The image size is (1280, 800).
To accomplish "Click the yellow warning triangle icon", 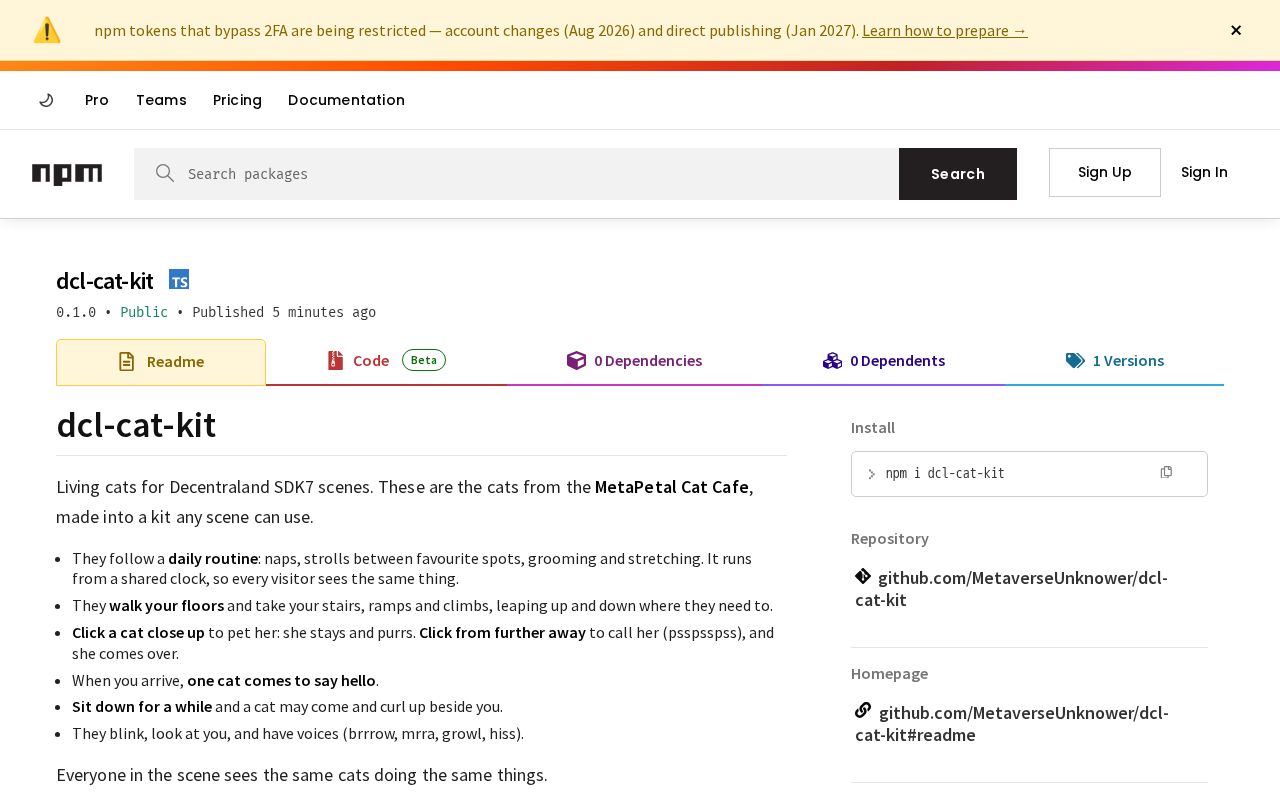I will click(47, 30).
